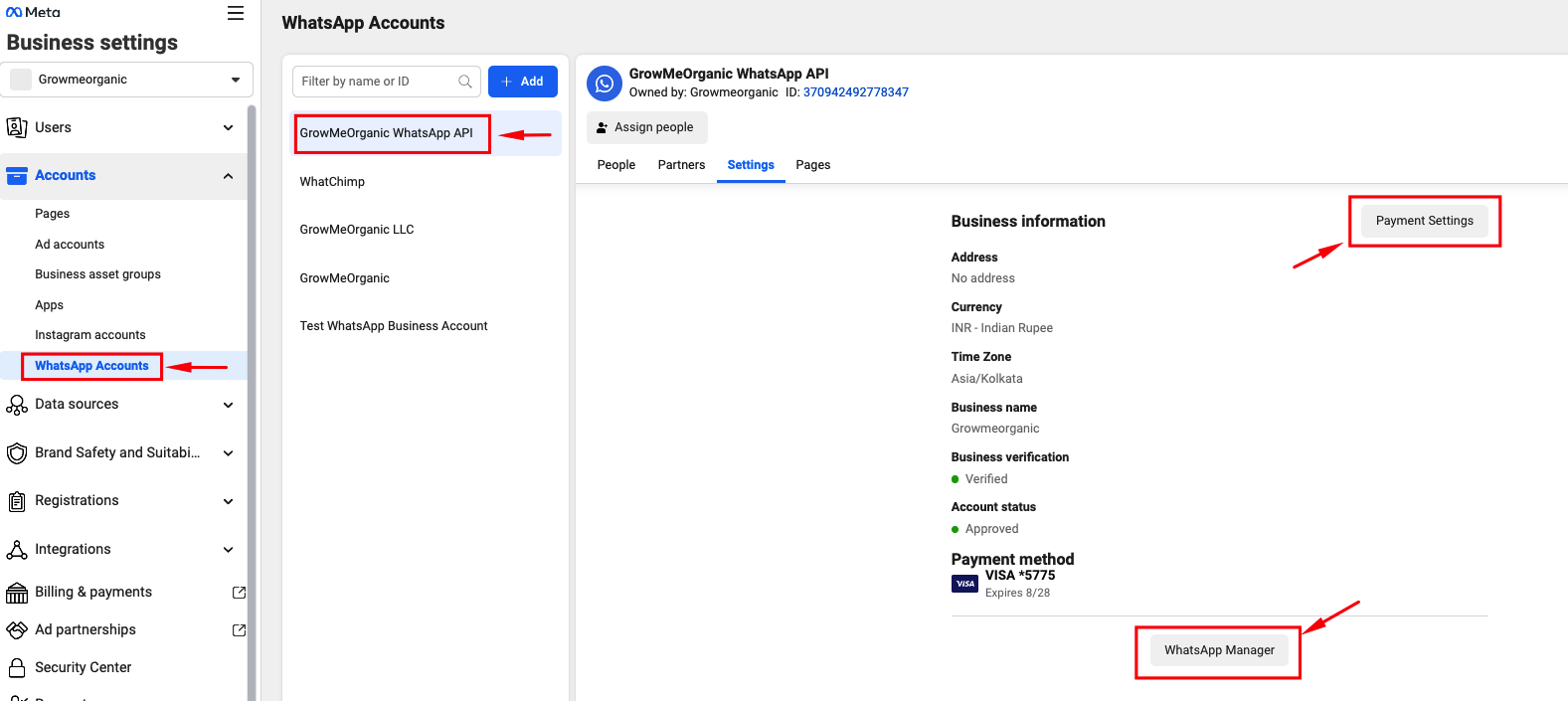Click INR - Indian Rupee currency value
The image size is (1568, 701).
[1002, 328]
